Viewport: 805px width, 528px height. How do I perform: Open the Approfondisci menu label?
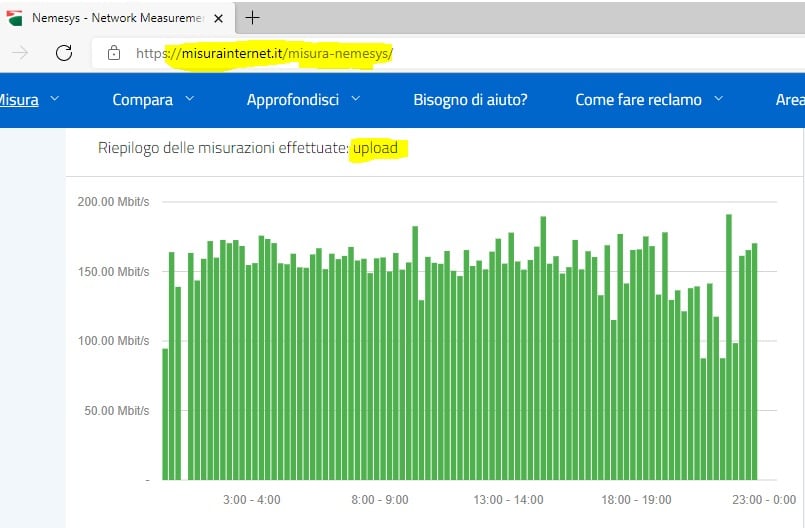click(x=292, y=100)
